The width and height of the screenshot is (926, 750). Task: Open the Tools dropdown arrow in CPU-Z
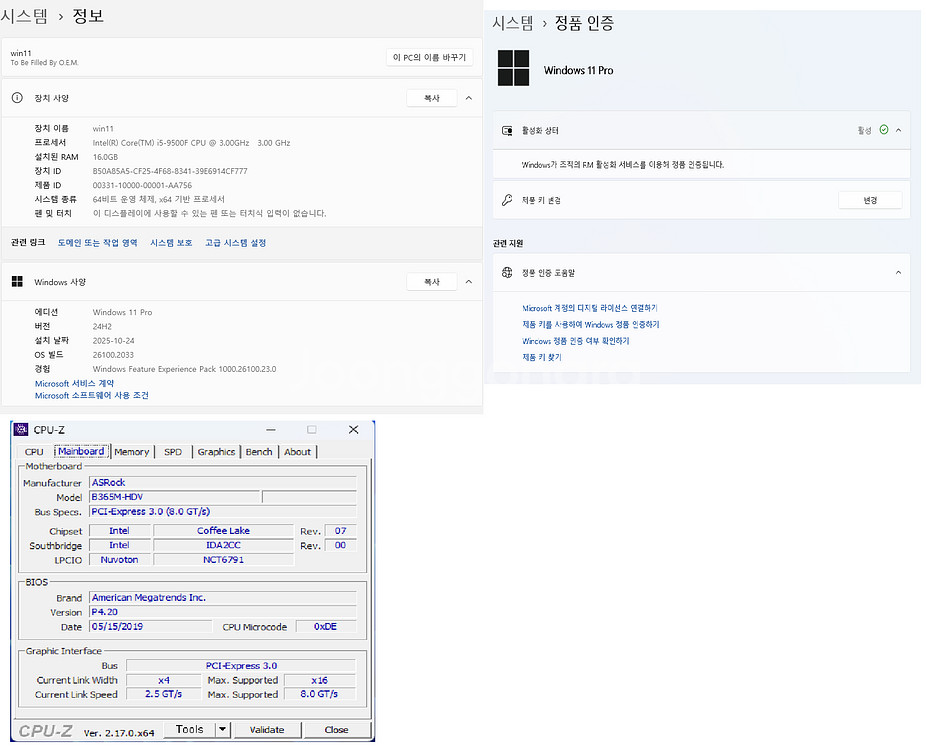click(222, 729)
